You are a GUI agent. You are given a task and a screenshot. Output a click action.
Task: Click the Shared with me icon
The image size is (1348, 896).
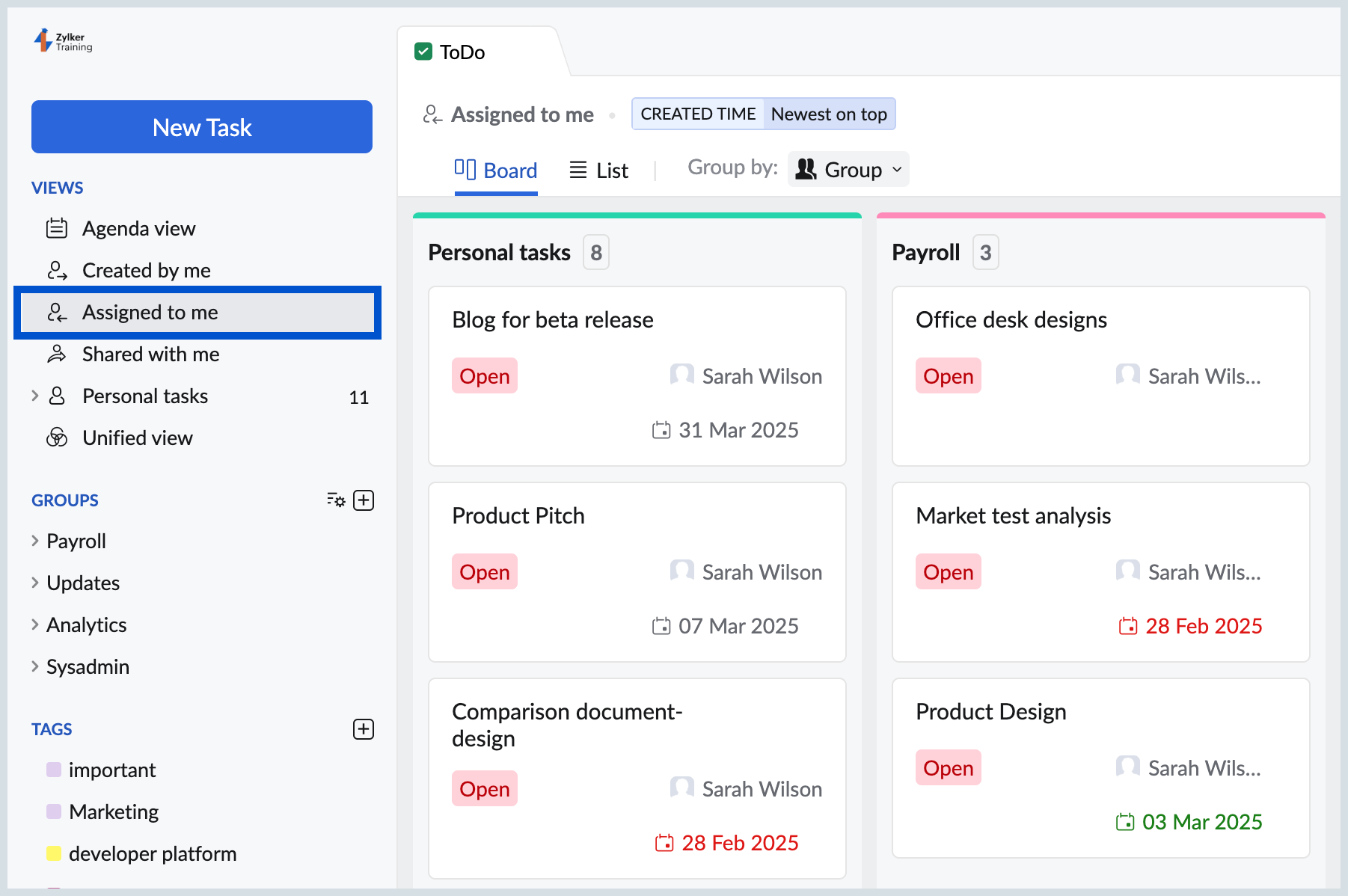coord(57,354)
